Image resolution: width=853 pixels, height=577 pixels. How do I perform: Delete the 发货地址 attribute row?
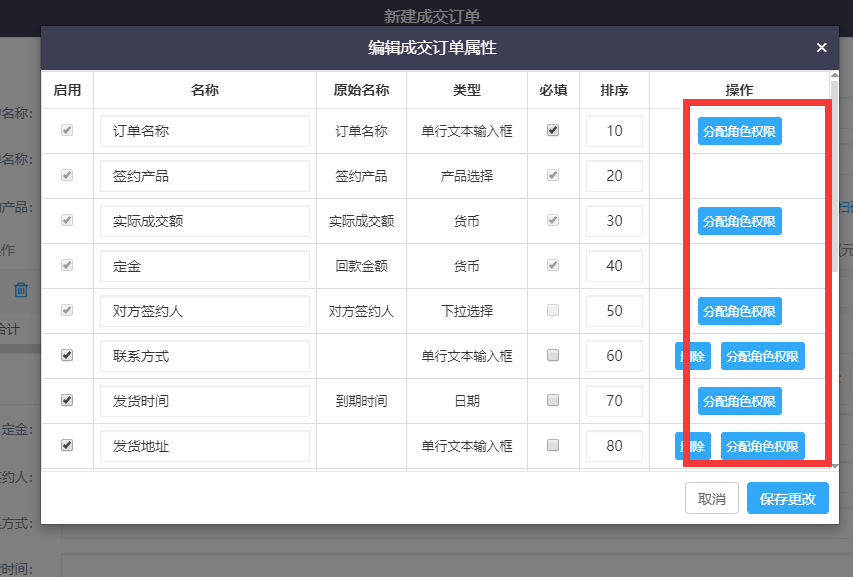click(693, 446)
